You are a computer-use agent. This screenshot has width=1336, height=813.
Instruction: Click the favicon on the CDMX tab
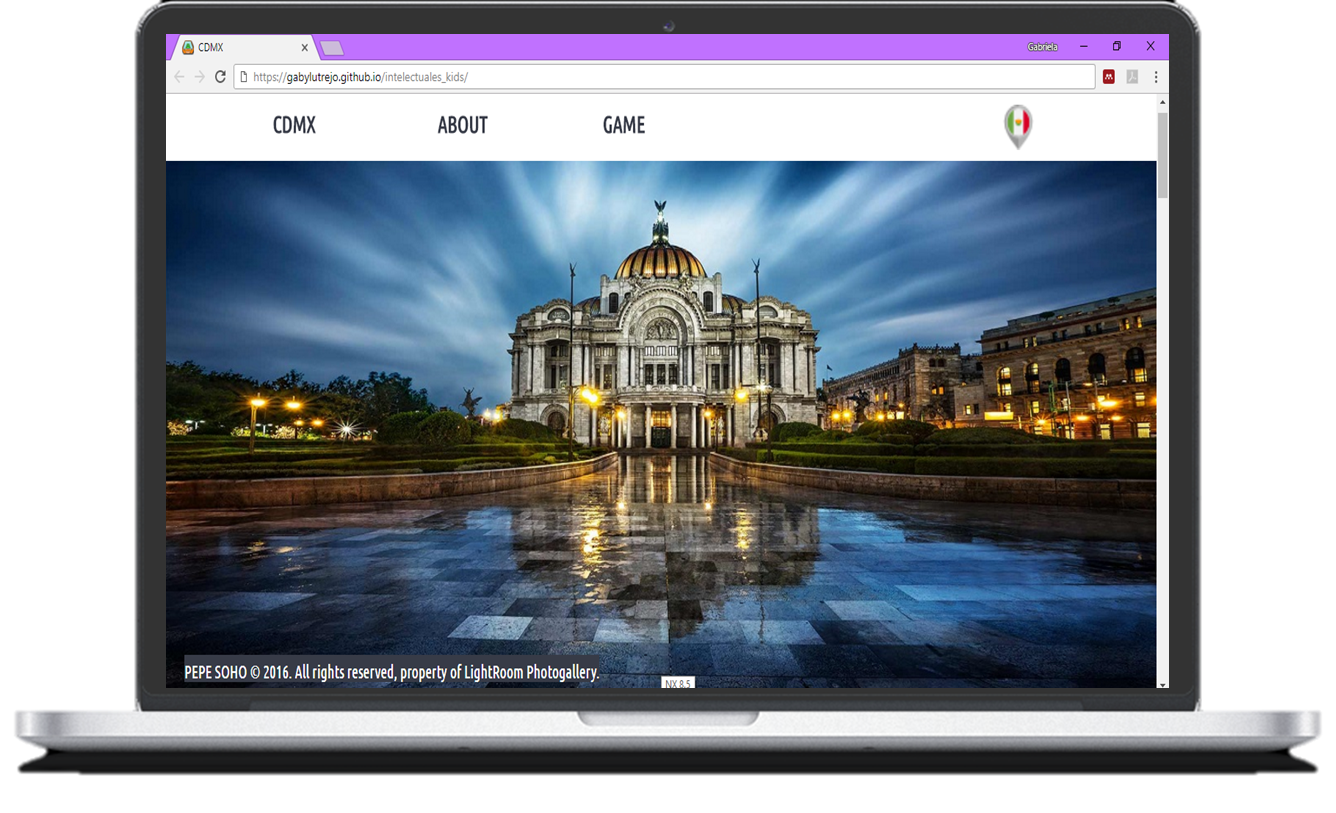[187, 48]
